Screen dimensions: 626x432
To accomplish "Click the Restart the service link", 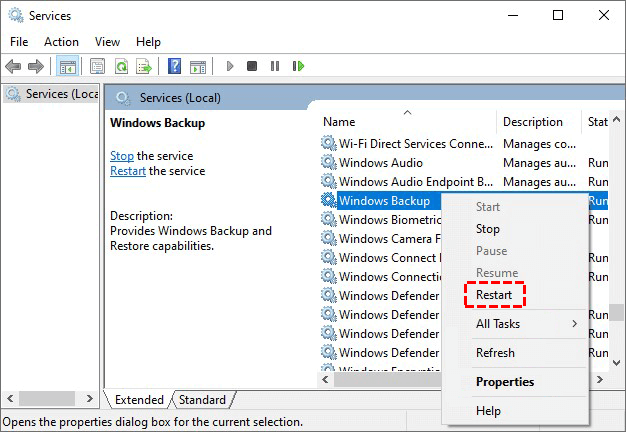I will (128, 171).
